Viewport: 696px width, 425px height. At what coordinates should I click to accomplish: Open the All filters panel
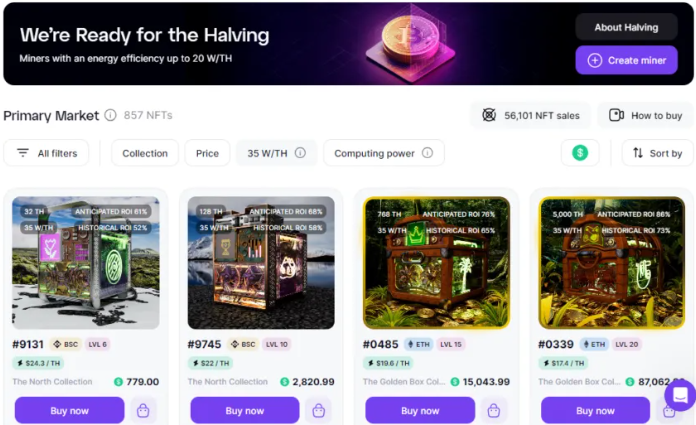pos(46,153)
